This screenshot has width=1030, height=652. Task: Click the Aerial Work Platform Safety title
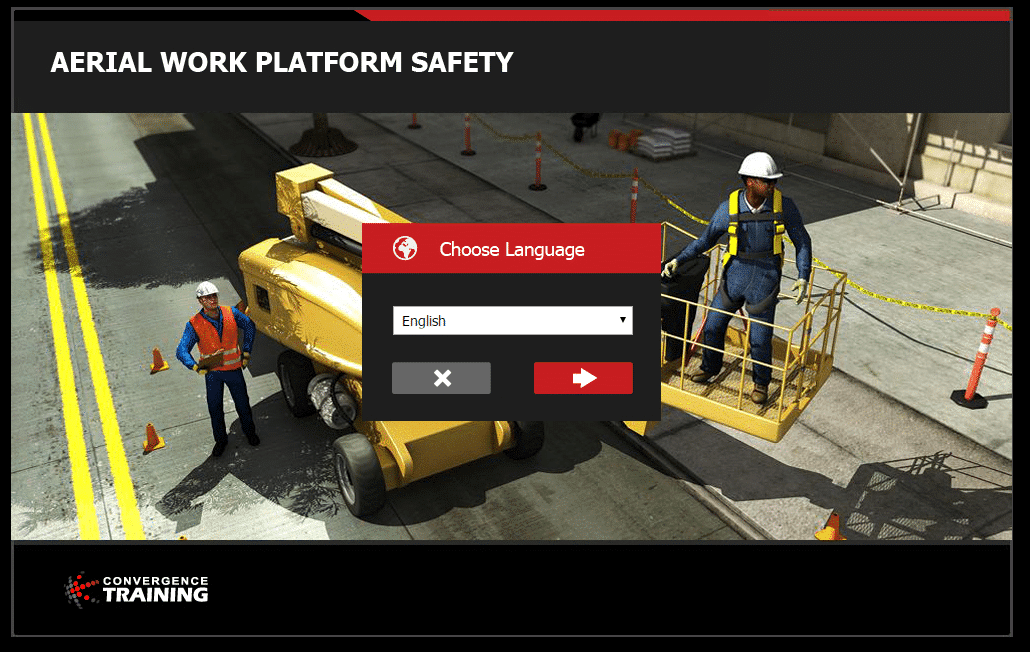[x=281, y=63]
